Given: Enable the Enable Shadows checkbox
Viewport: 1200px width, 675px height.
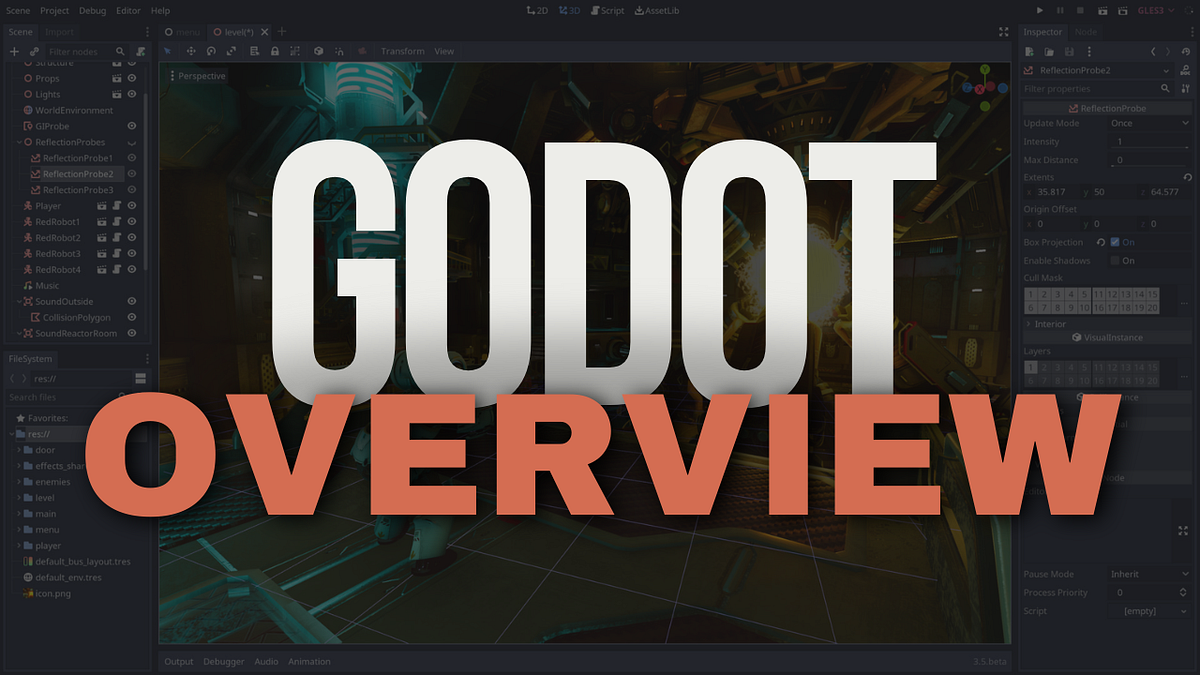Looking at the screenshot, I should tap(1115, 260).
